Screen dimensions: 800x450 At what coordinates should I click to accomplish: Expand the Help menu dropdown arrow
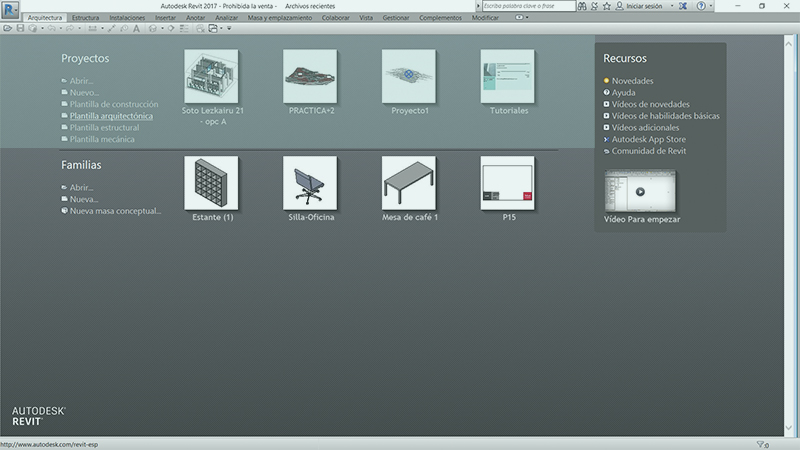(711, 6)
